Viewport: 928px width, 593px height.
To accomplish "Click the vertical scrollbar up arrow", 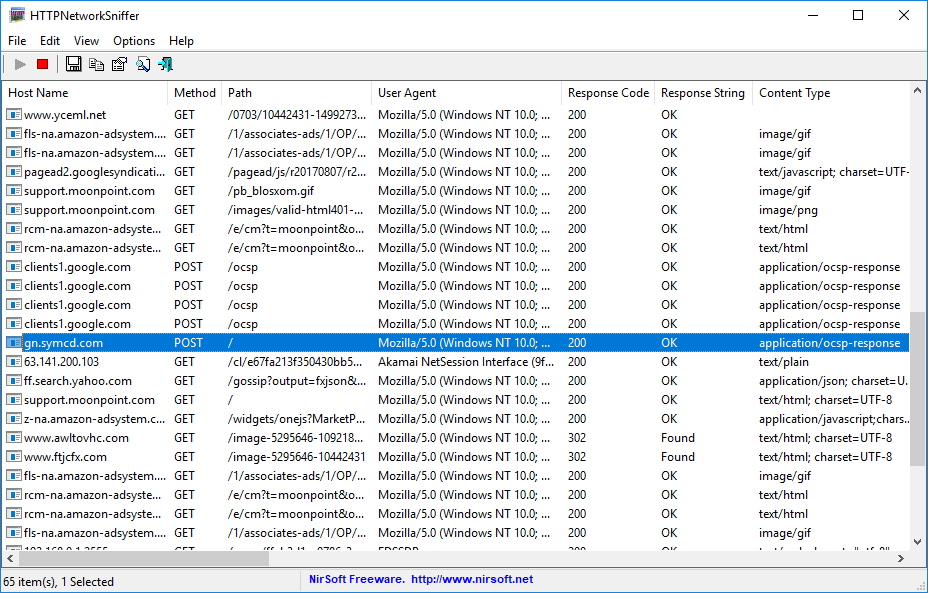I will pyautogui.click(x=917, y=91).
